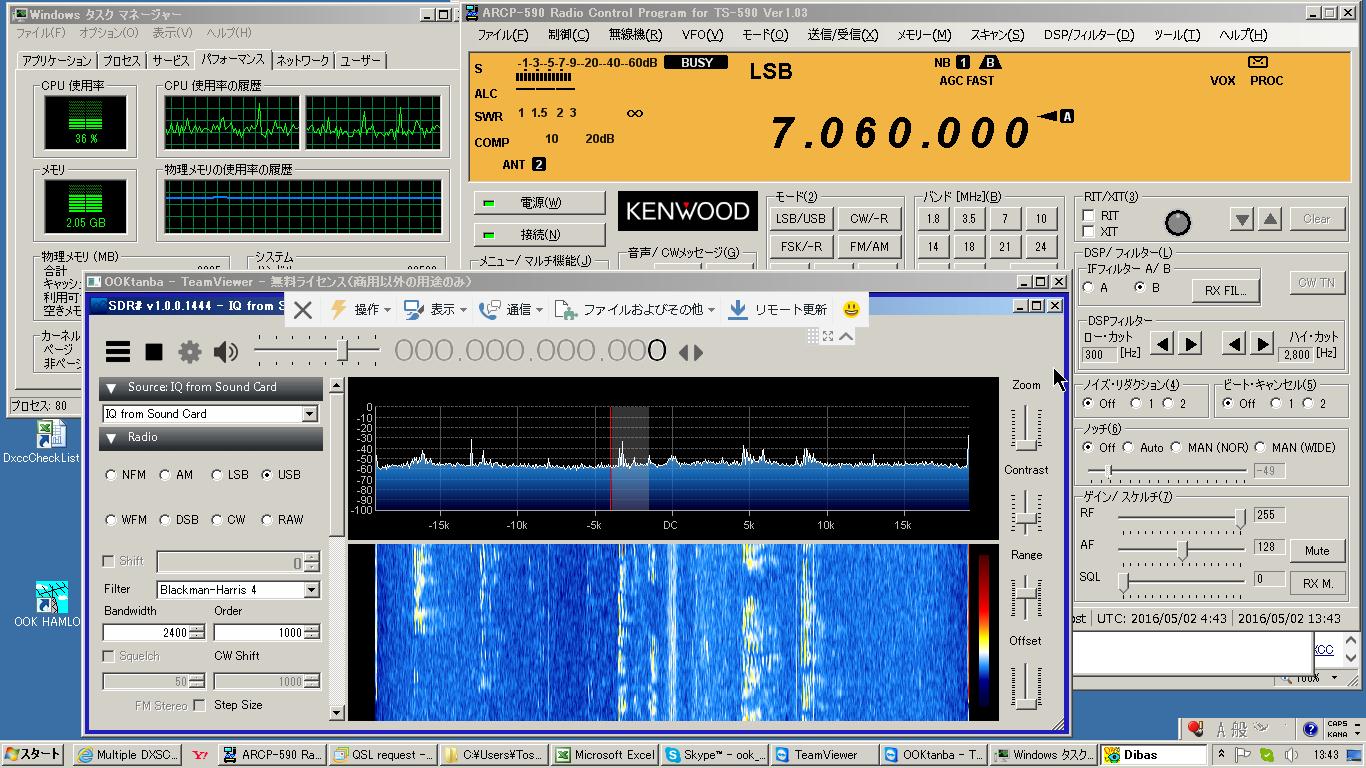Click the LSB/USB mode button
Viewport: 1366px width, 768px height.
click(801, 219)
